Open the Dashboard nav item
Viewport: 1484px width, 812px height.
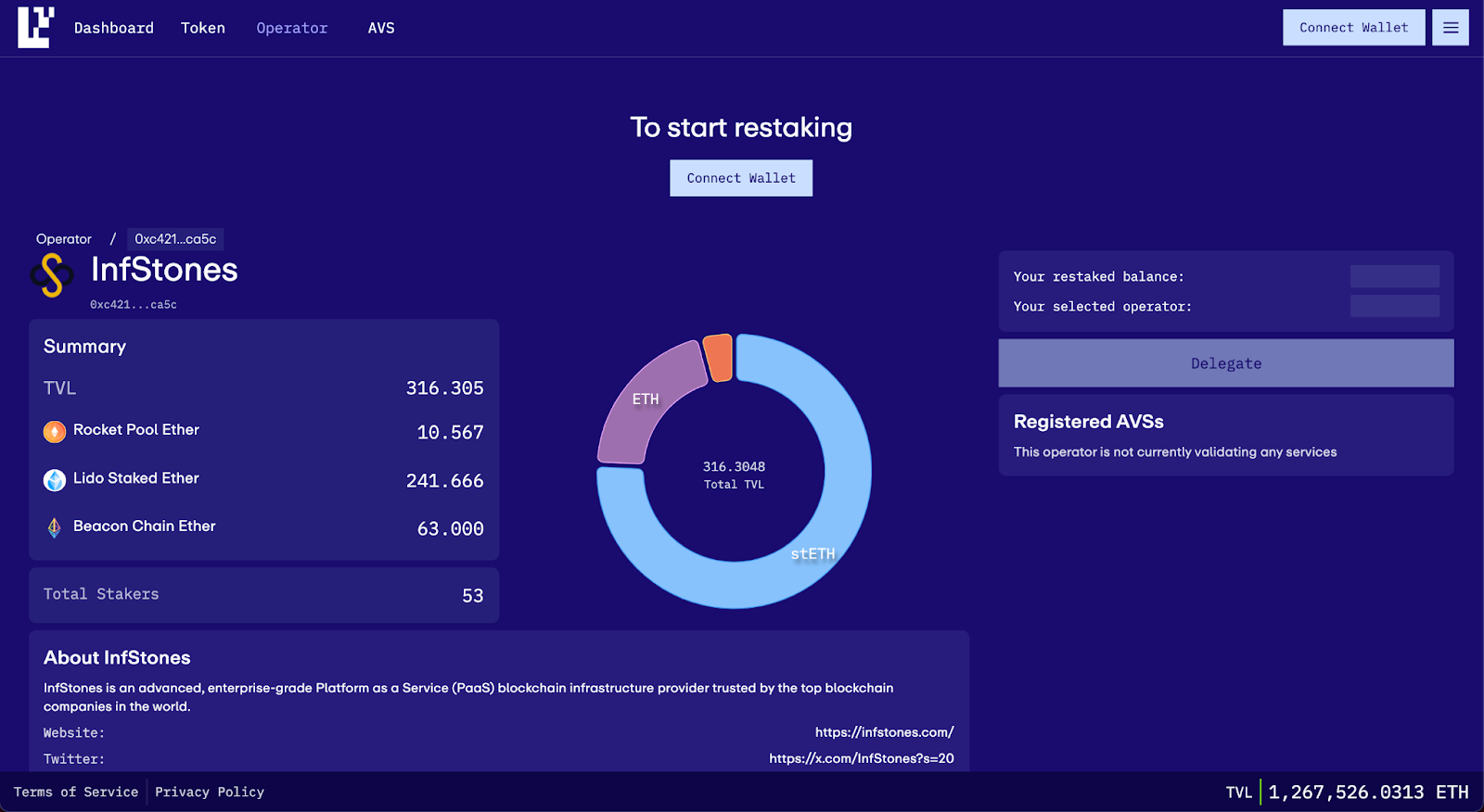[114, 28]
